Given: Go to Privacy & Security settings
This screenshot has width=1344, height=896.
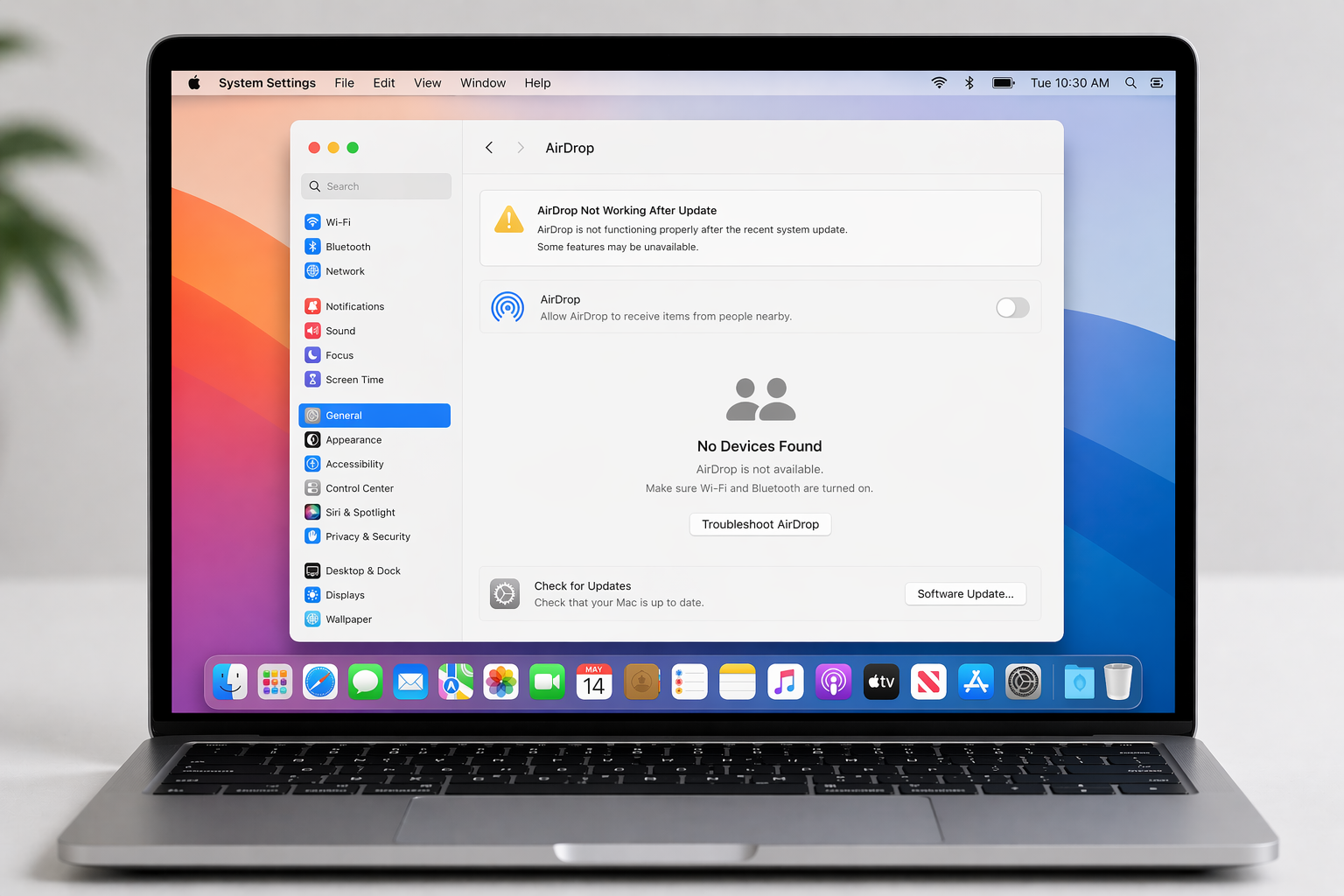Looking at the screenshot, I should tap(374, 536).
